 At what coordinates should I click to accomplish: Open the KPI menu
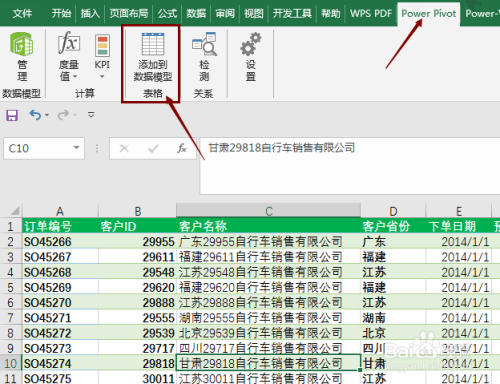pos(102,57)
